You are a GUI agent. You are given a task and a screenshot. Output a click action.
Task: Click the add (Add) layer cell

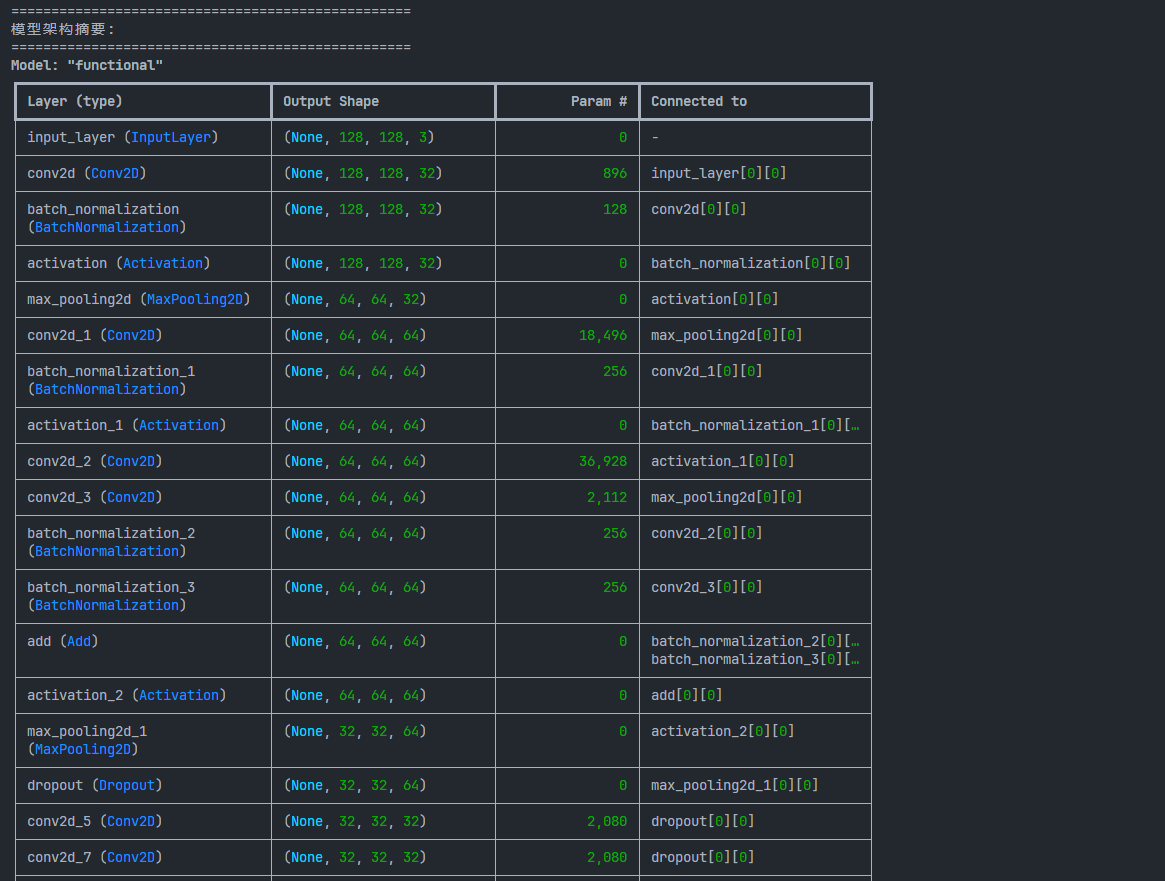[x=63, y=642]
